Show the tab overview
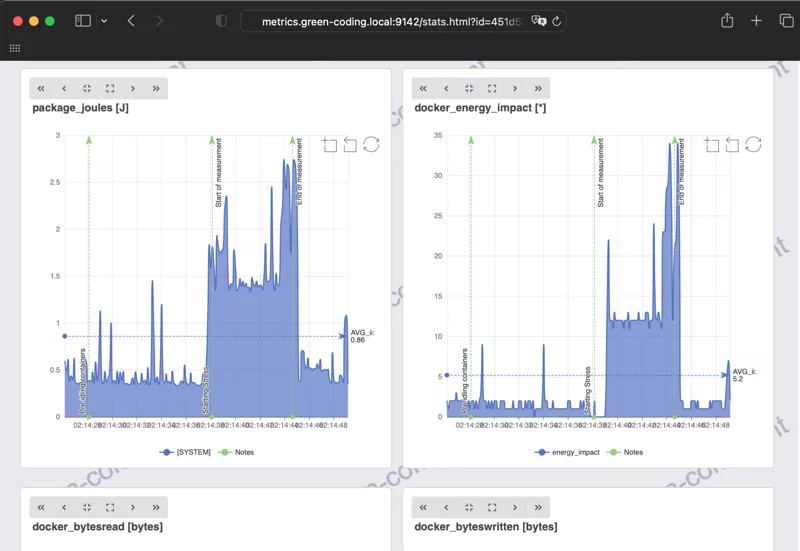Image resolution: width=800 pixels, height=551 pixels. click(786, 21)
